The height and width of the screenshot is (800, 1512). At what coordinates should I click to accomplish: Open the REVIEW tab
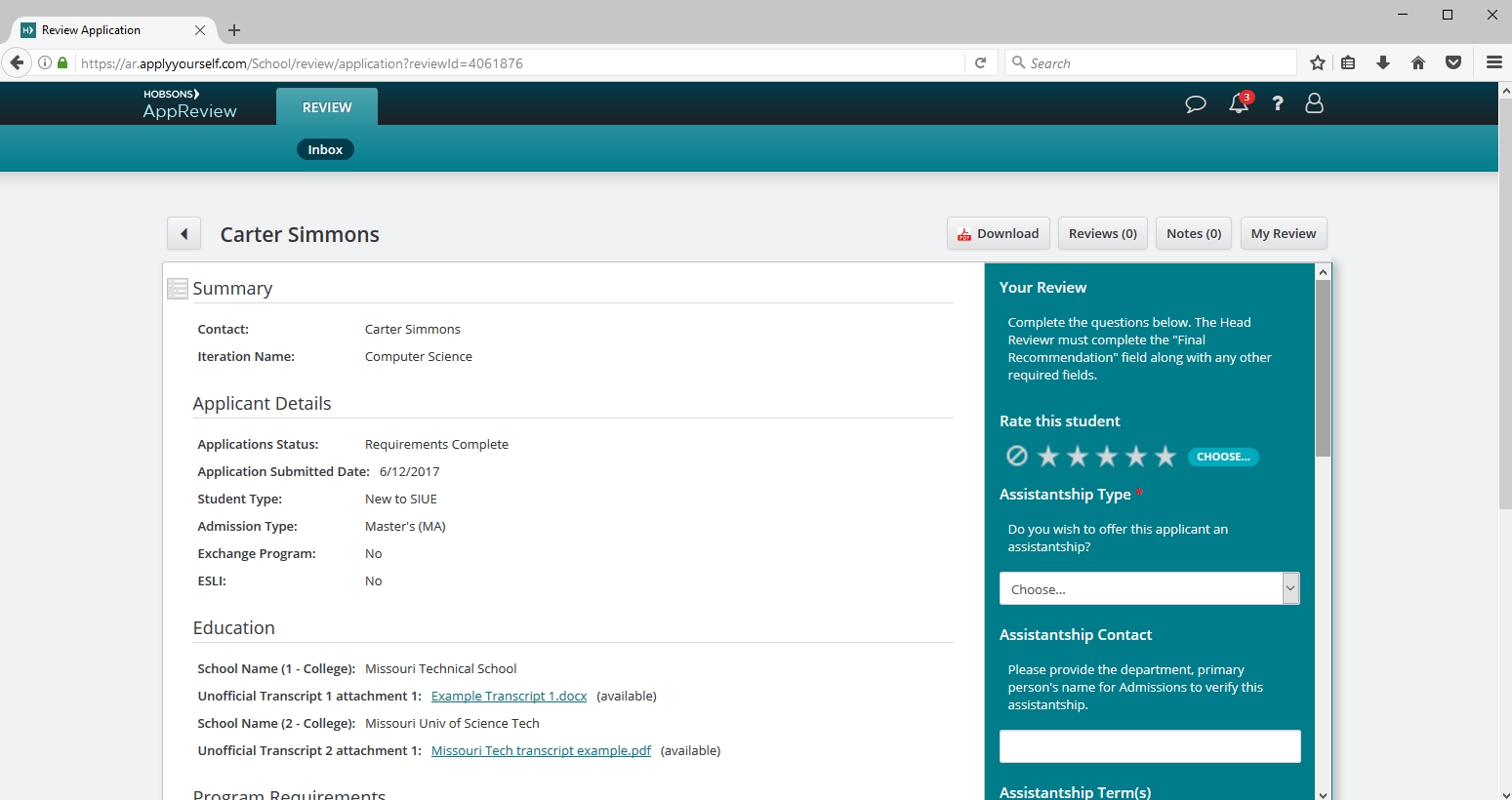point(327,107)
